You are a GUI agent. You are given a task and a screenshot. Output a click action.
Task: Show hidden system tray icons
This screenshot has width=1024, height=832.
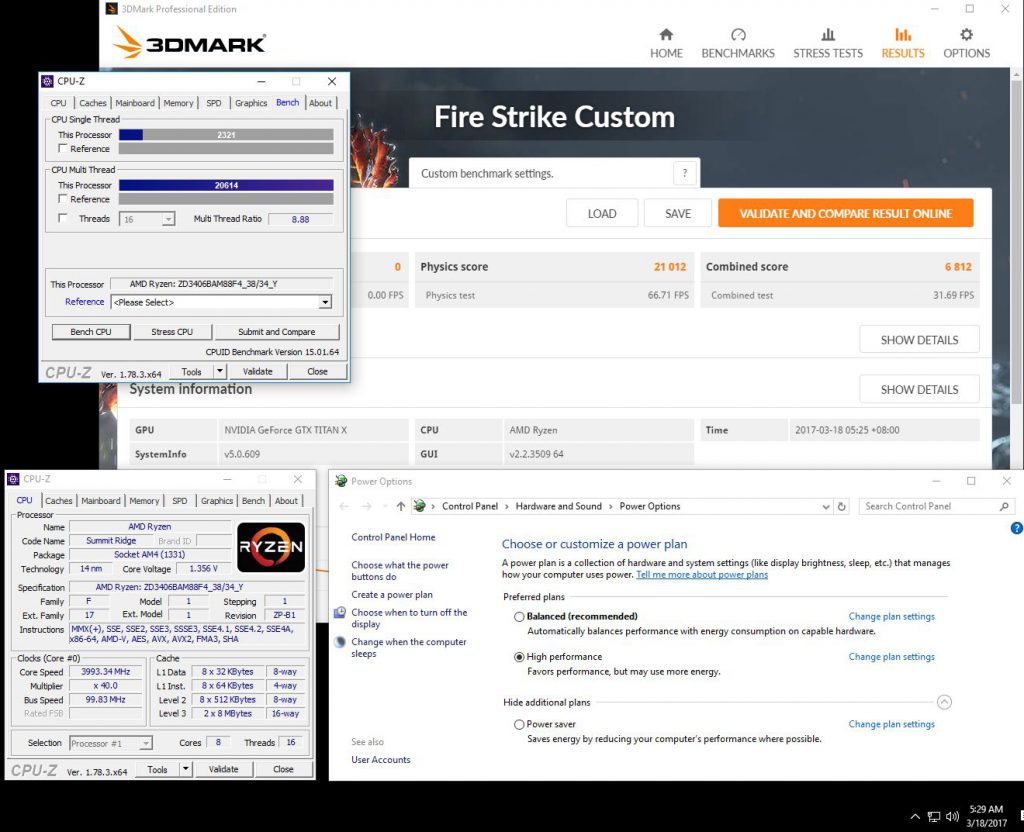[915, 816]
